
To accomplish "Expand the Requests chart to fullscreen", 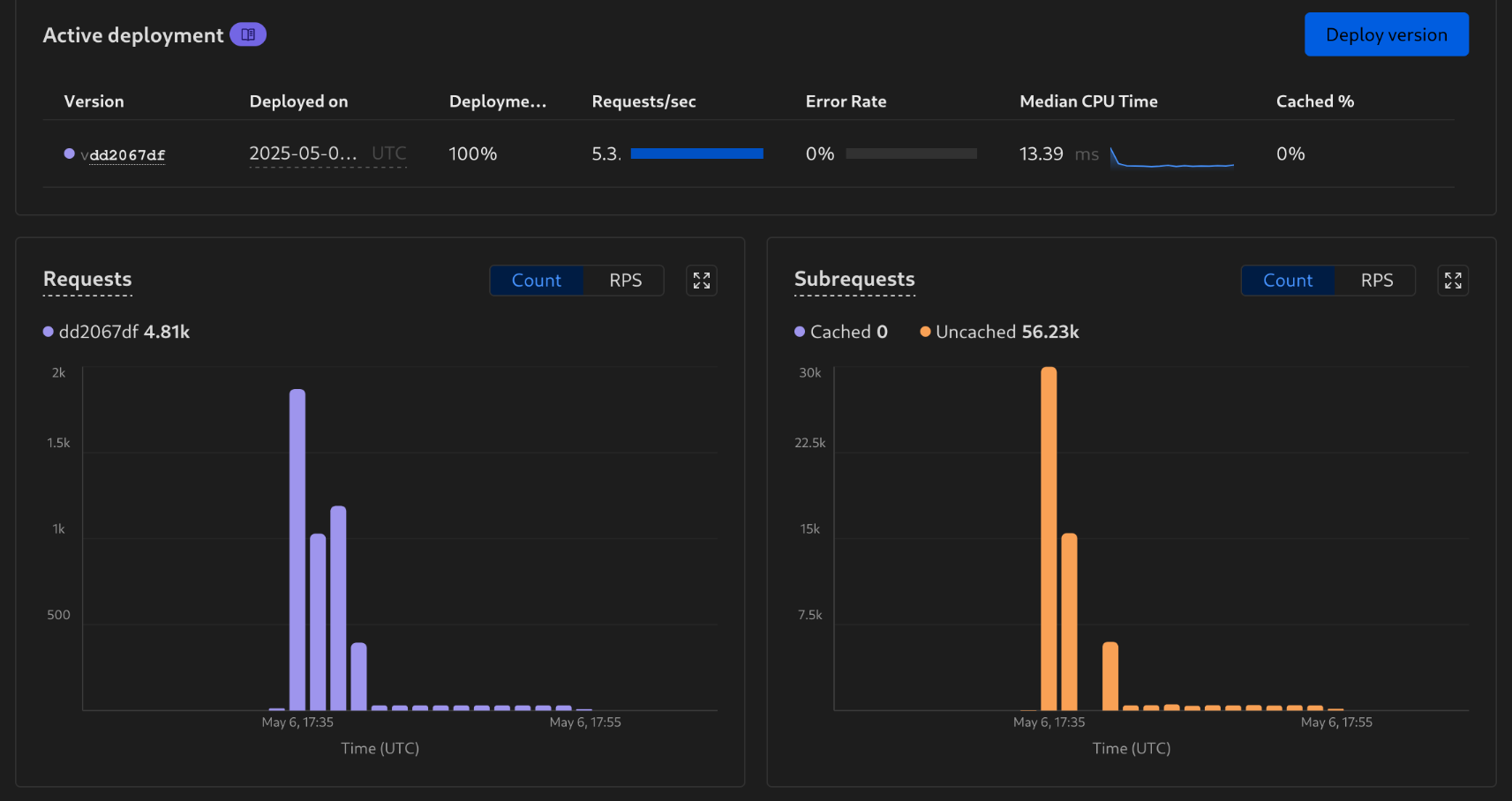I will click(x=702, y=281).
